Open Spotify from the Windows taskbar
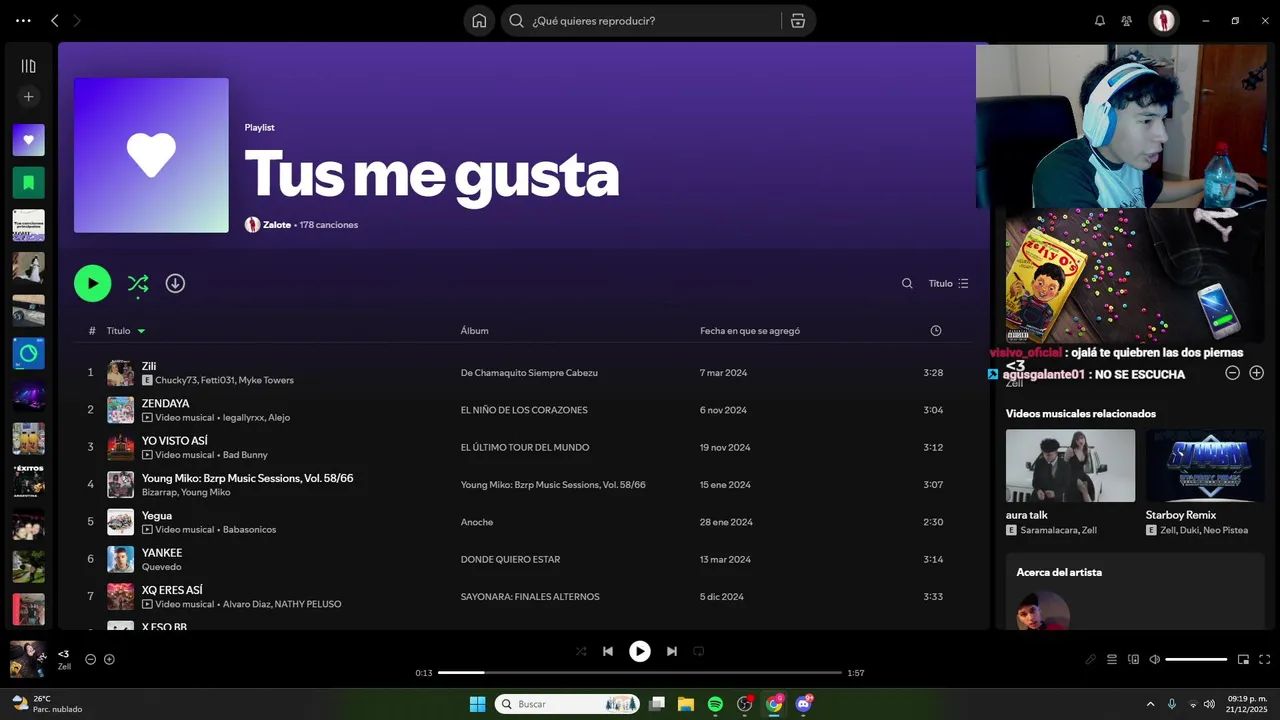Viewport: 1280px width, 720px height. coord(715,704)
